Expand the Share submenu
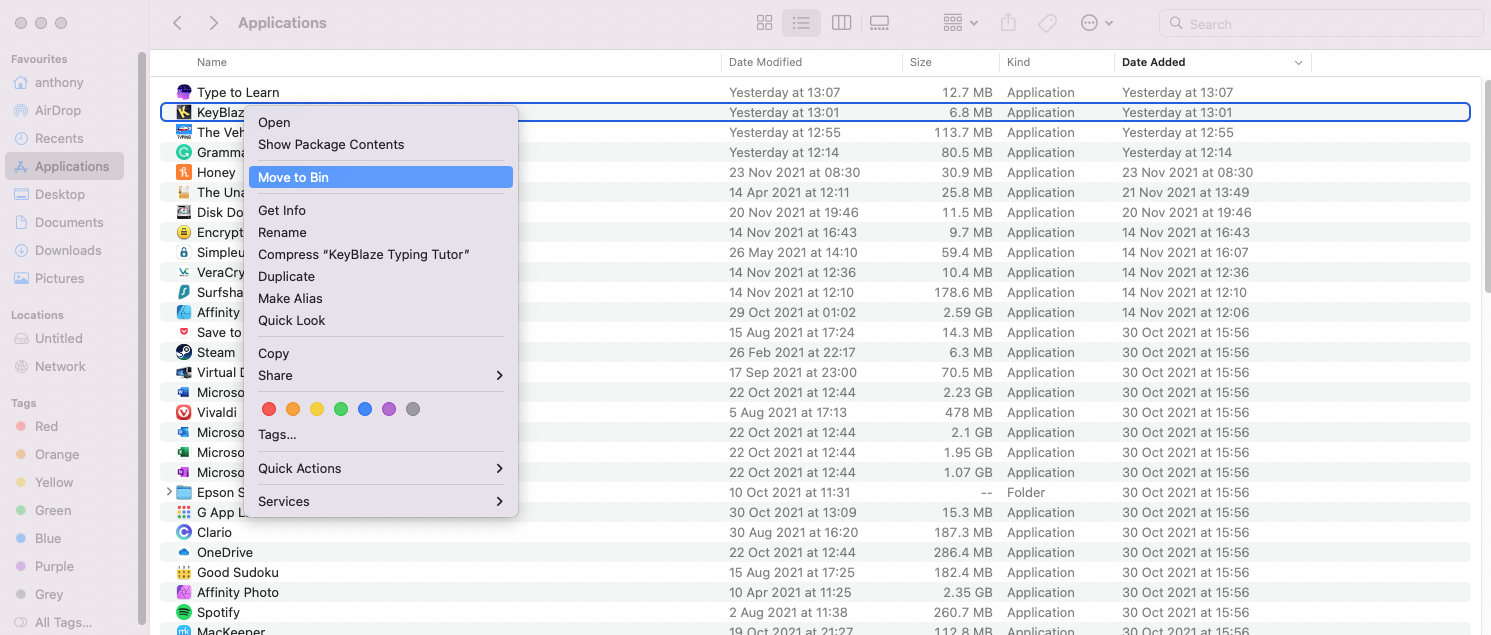Screen dimensions: 1491x635 point(381,376)
